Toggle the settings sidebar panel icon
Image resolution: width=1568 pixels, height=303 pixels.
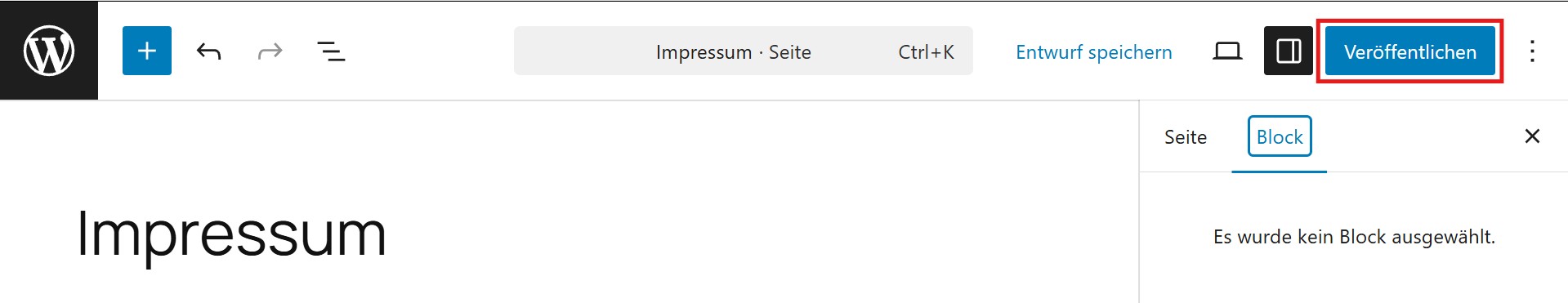[1289, 51]
